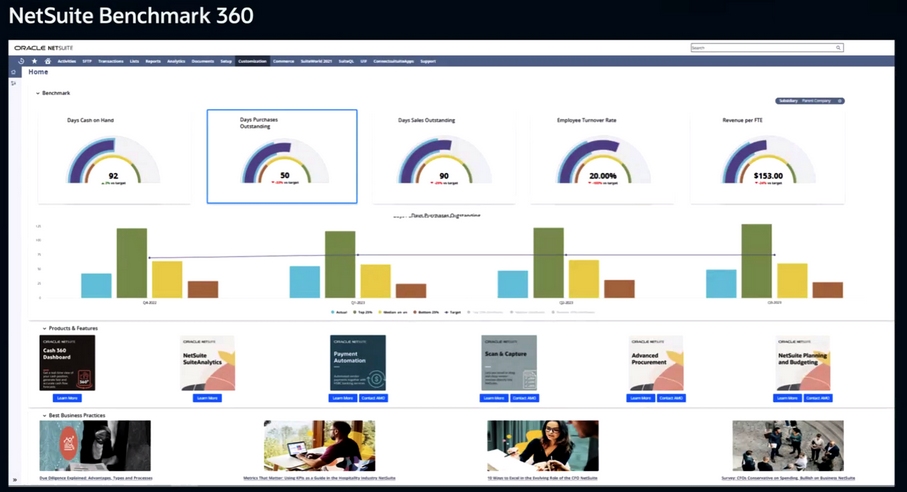Click the woman with glasses article image
907x492 pixels.
coord(543,446)
